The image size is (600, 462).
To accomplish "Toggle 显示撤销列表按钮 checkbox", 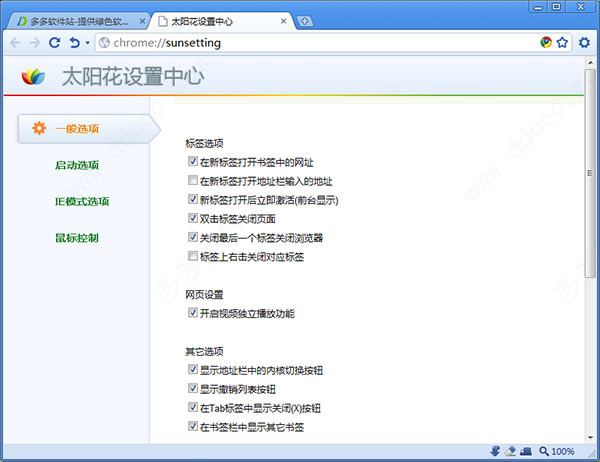I will [193, 389].
